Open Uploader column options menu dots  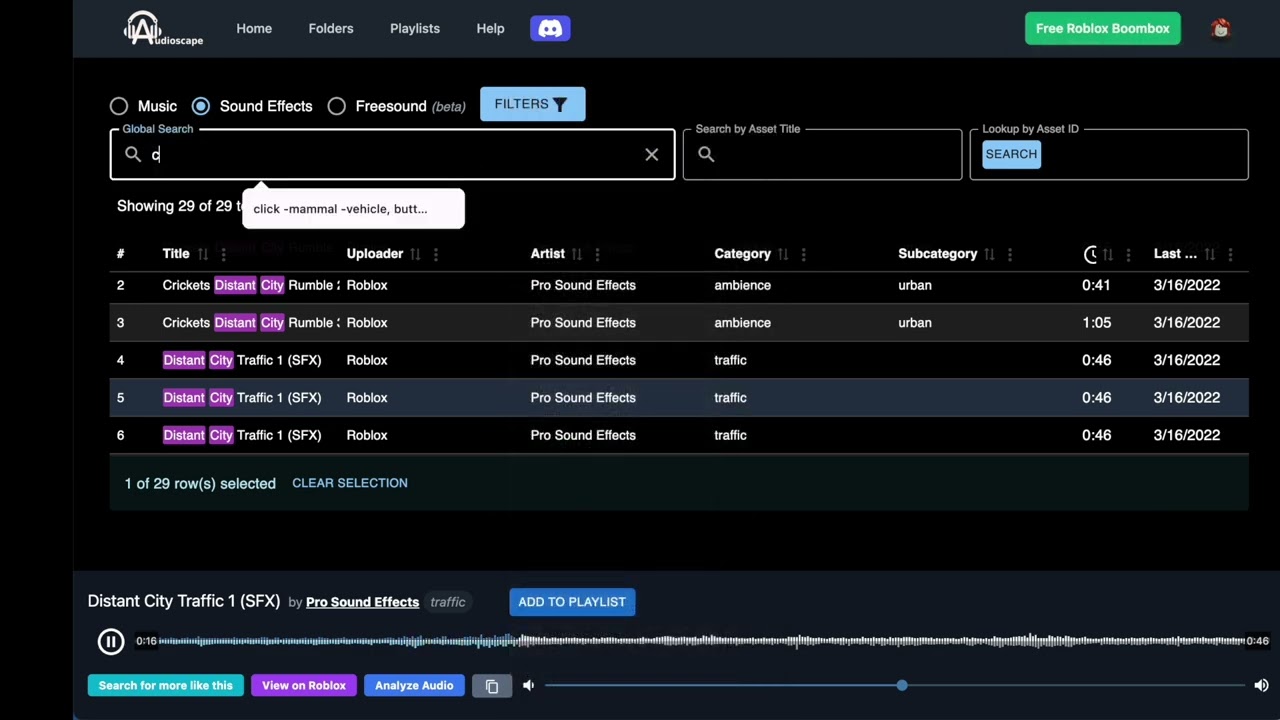(x=435, y=254)
